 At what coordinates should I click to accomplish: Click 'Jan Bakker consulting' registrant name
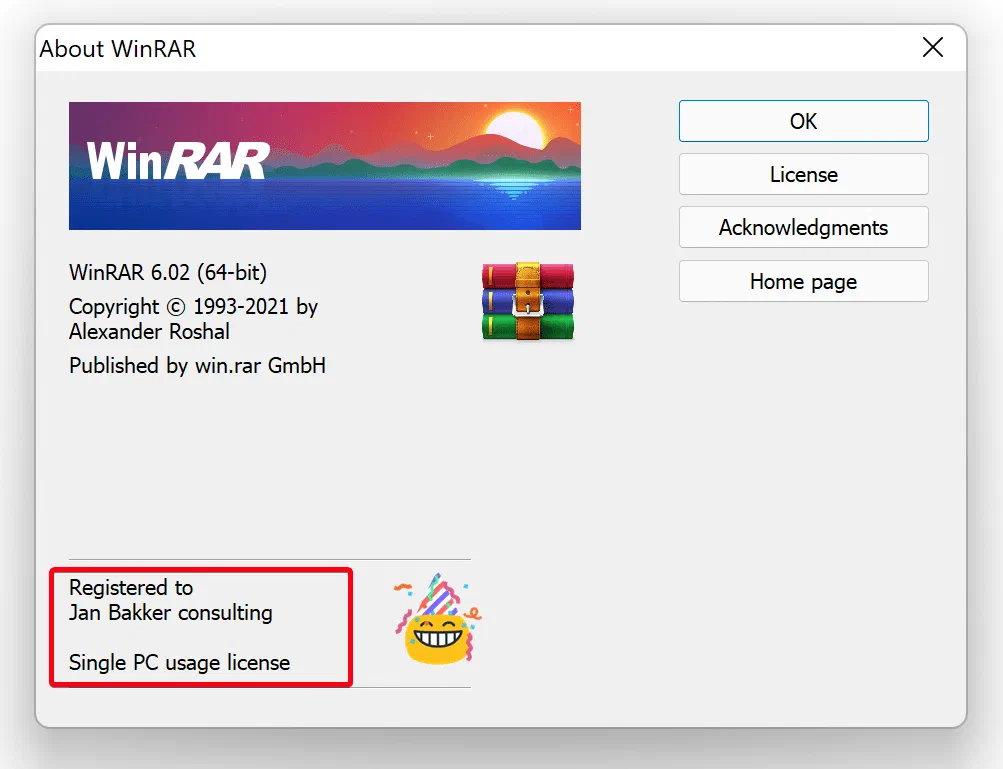[x=171, y=613]
